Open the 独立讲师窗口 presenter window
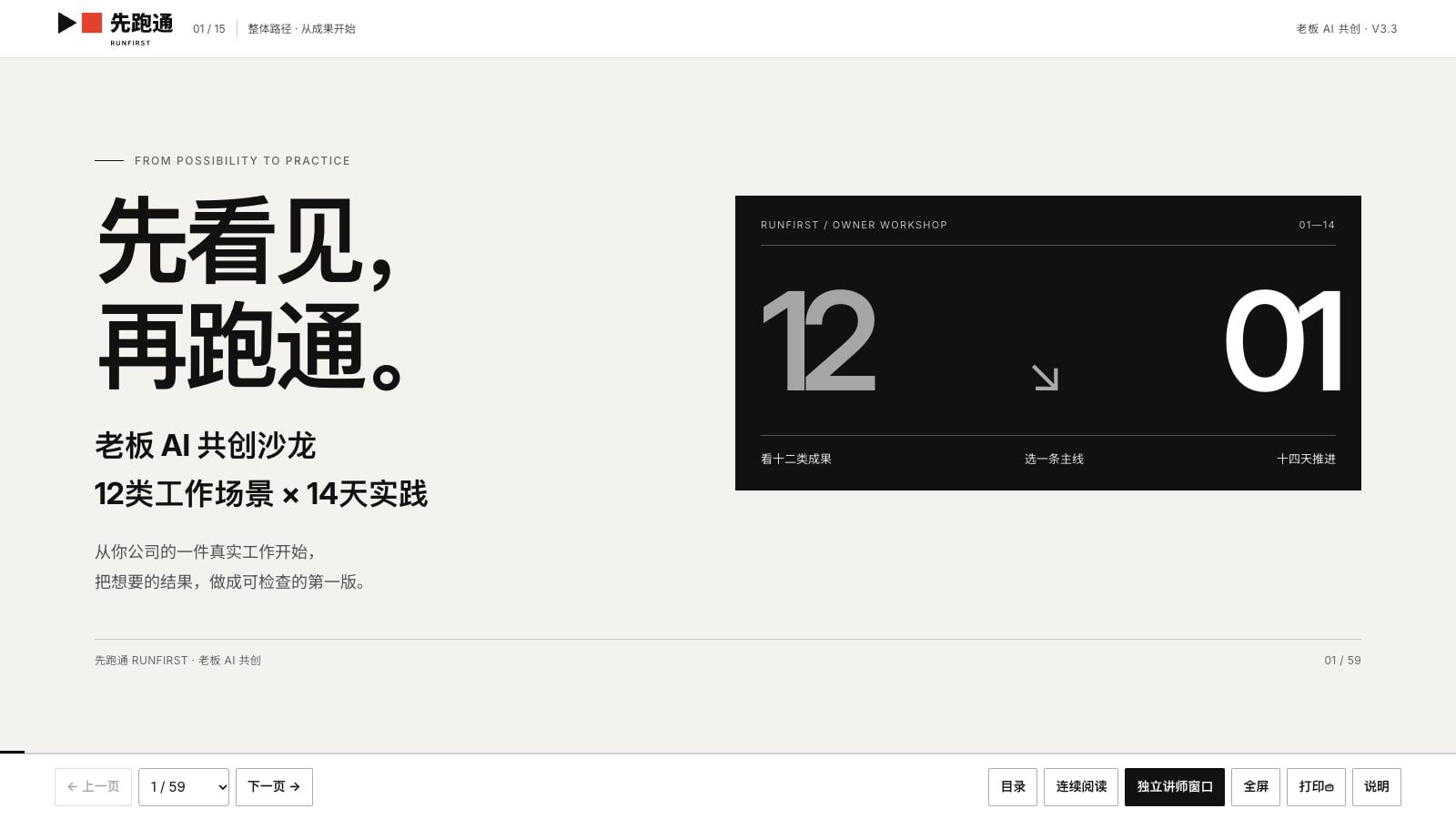The width and height of the screenshot is (1456, 819). tap(1175, 787)
